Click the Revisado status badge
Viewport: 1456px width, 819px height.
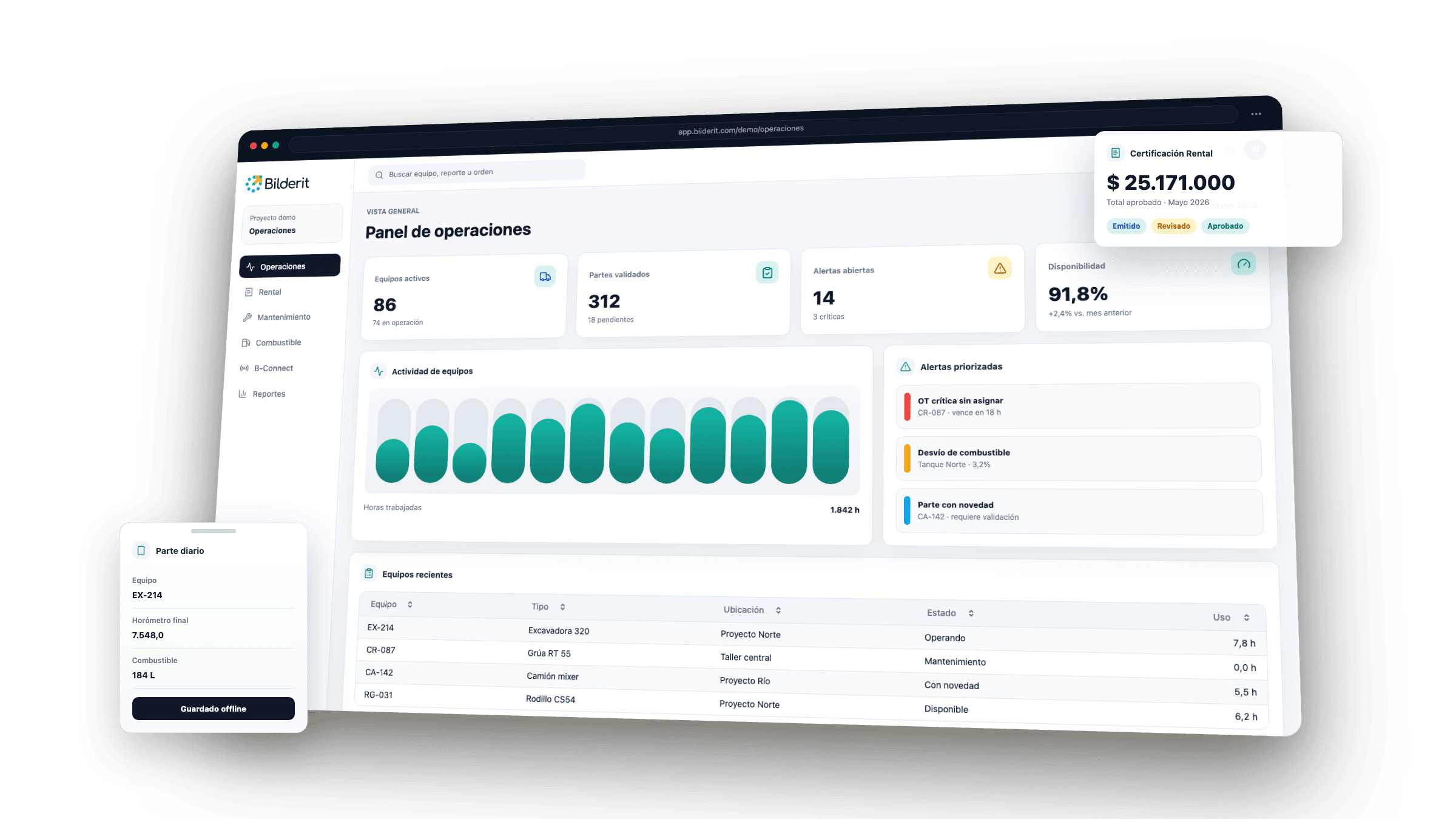pos(1173,226)
